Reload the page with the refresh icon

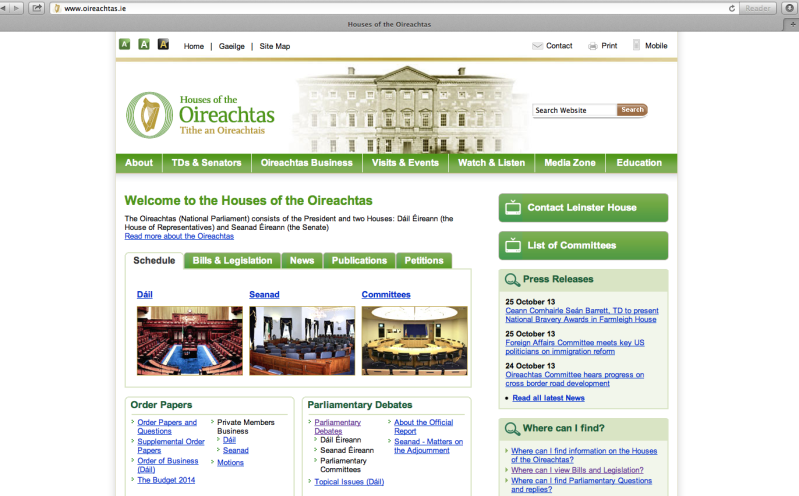732,8
